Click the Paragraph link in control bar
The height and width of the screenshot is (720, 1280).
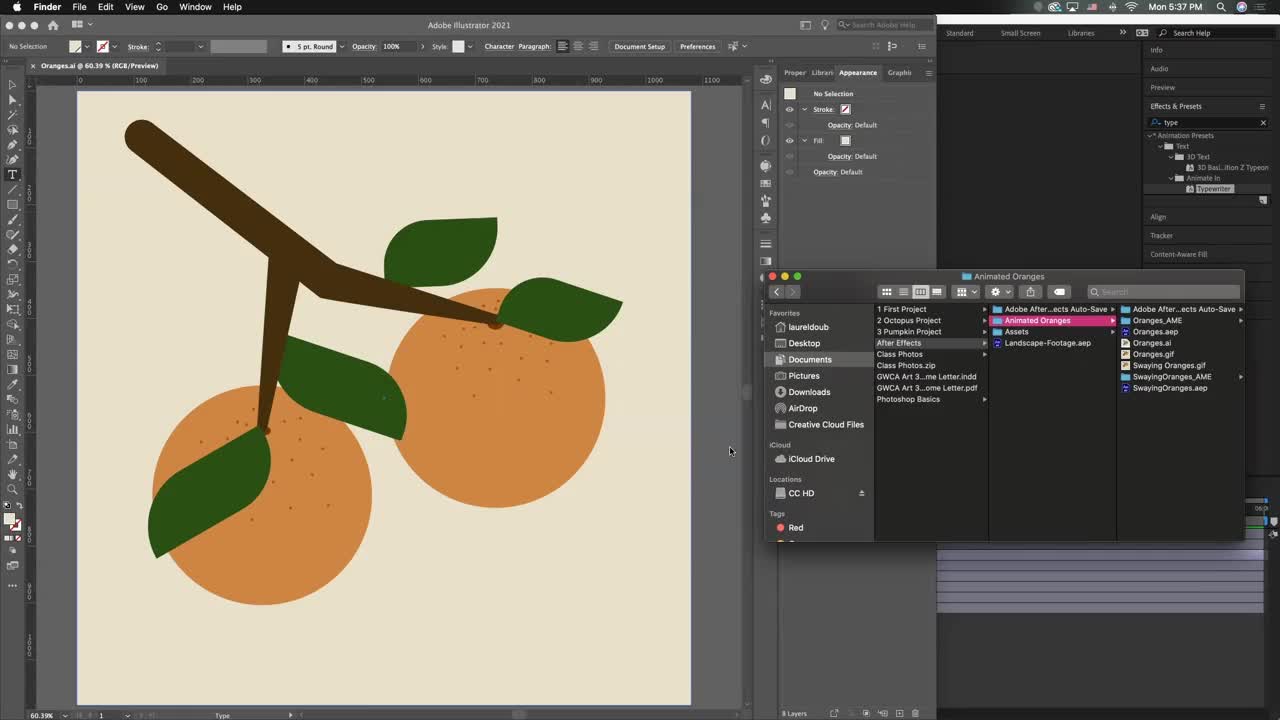point(534,46)
